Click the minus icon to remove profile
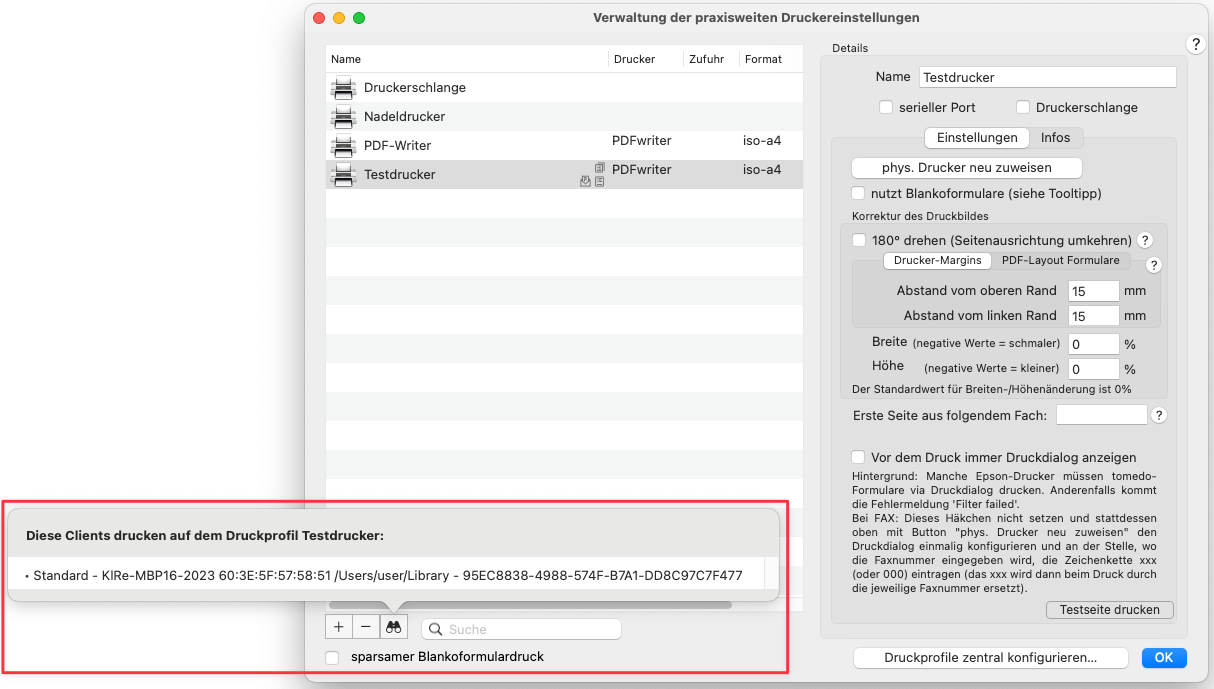The image size is (1214, 689). point(366,627)
